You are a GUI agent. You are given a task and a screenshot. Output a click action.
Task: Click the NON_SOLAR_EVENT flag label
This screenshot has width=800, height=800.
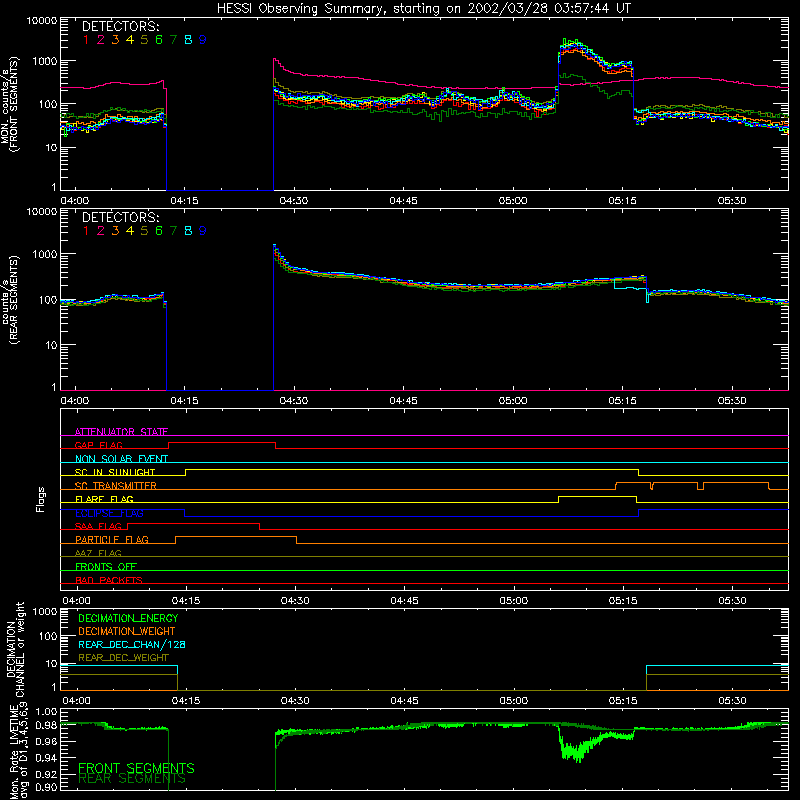[121, 459]
